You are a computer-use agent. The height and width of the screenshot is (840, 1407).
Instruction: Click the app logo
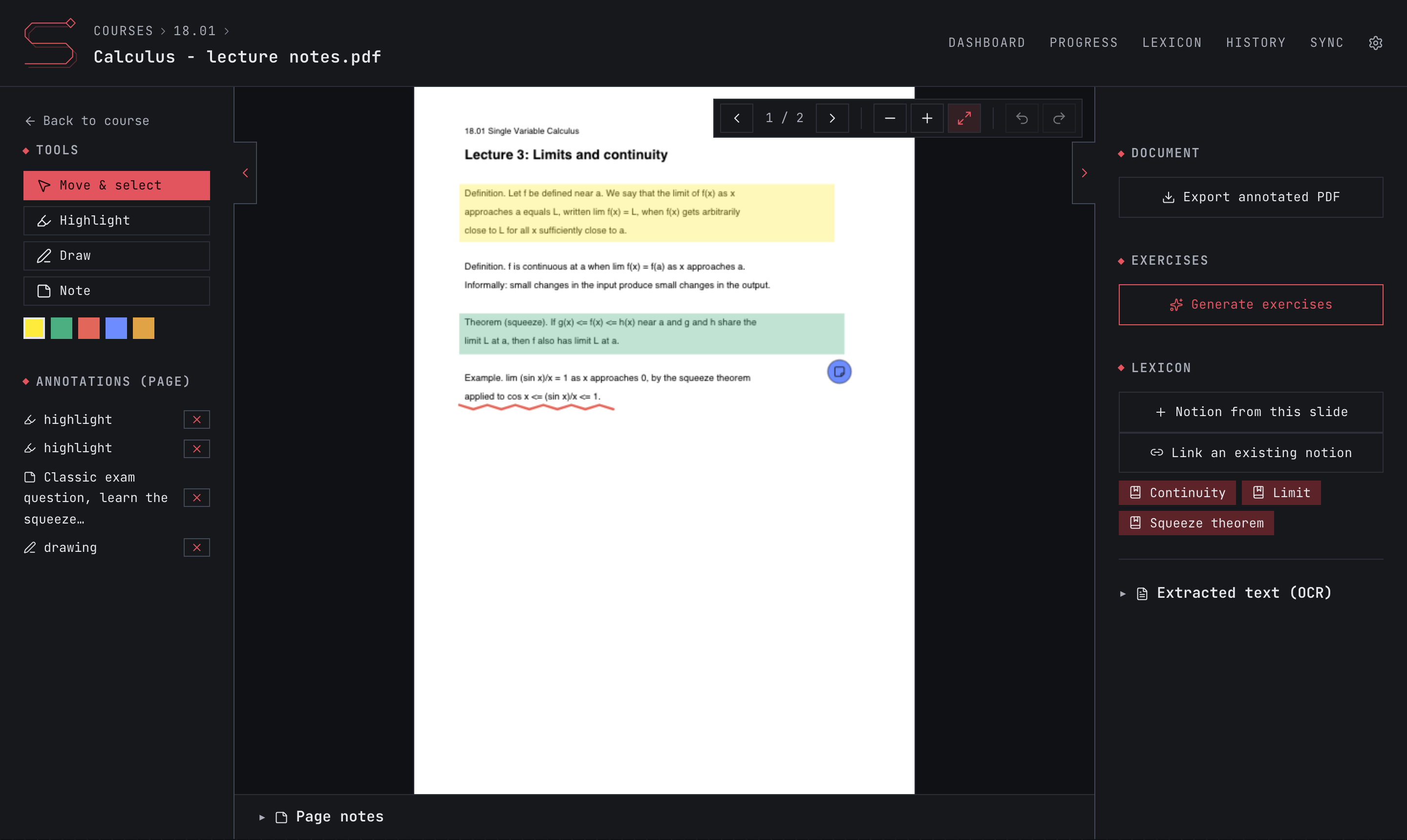point(50,43)
